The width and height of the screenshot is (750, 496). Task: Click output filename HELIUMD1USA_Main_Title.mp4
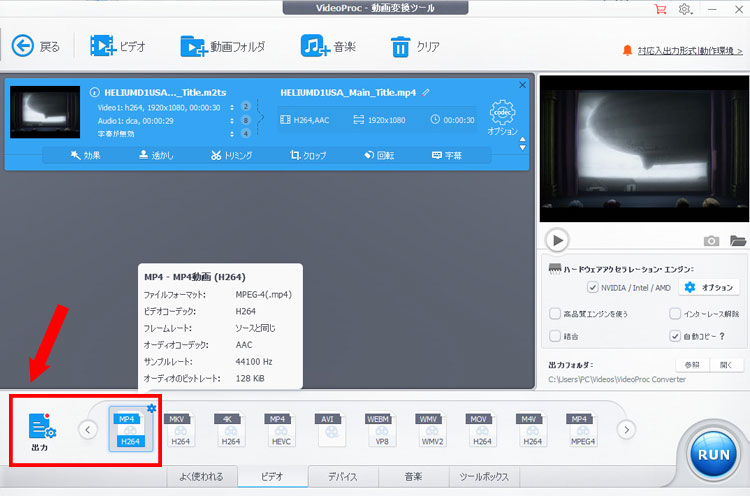348,92
